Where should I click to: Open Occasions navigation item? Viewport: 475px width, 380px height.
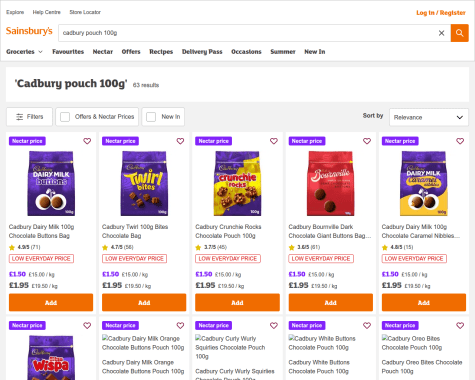[246, 52]
